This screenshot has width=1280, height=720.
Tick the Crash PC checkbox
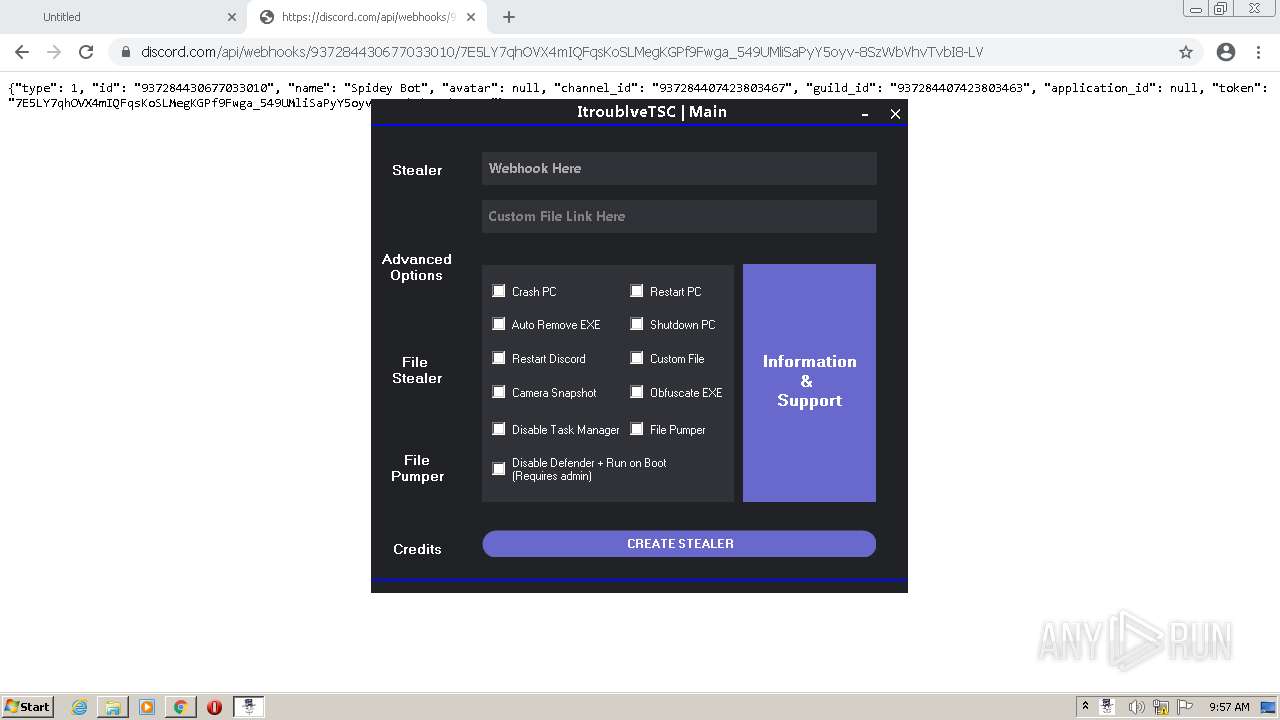point(499,291)
